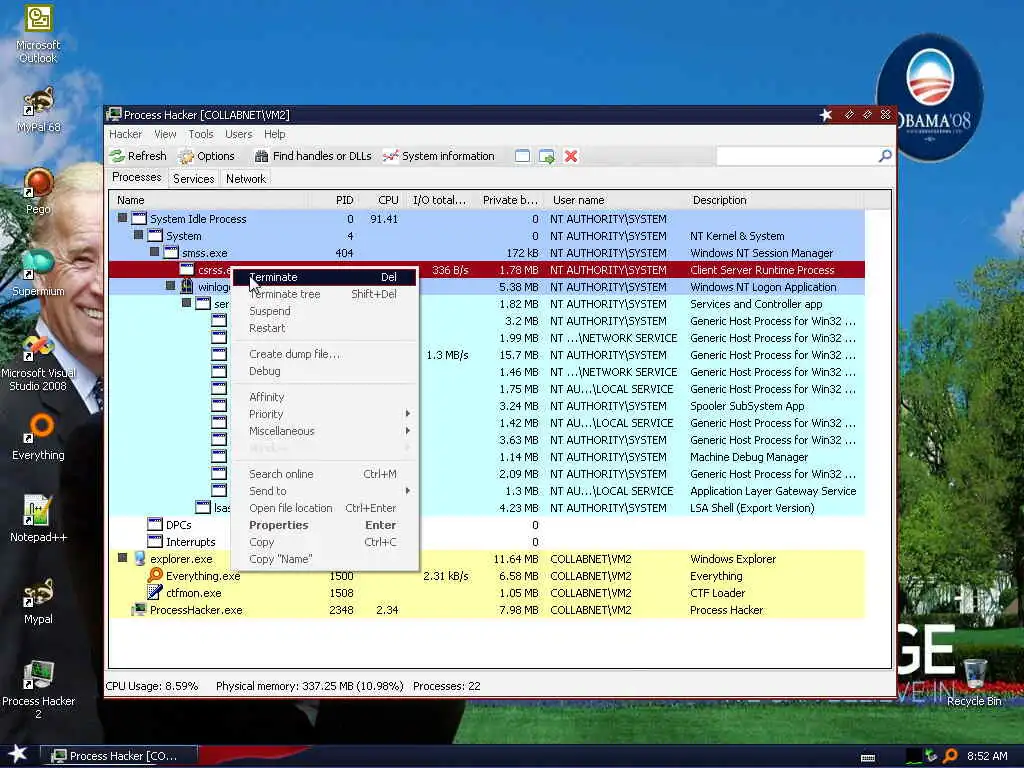
Task: Sort by the Private bytes column header
Action: click(x=510, y=200)
